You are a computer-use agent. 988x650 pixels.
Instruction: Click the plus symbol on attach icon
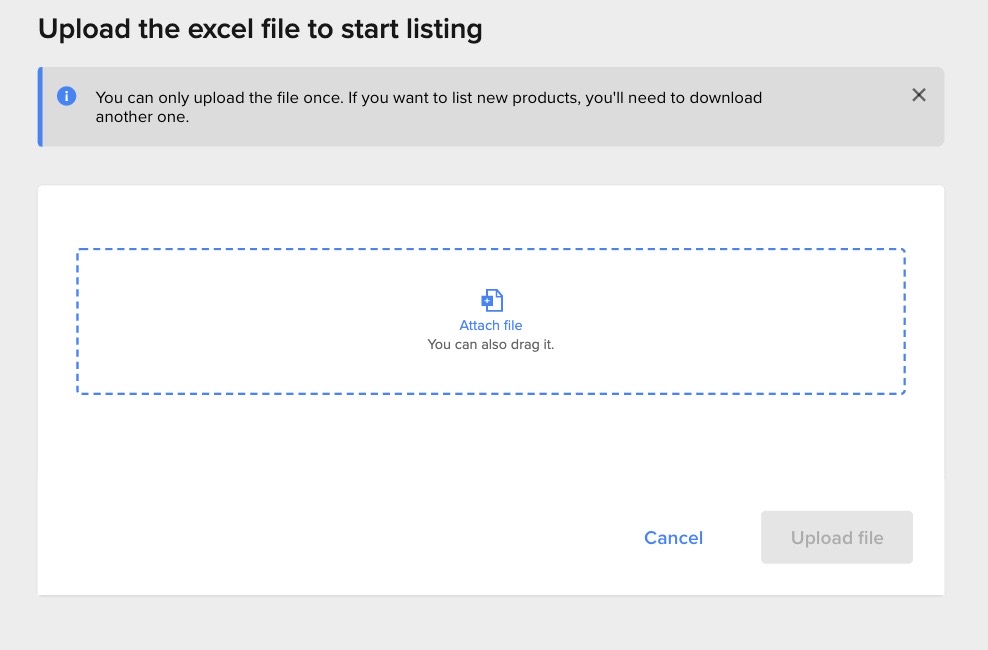click(x=486, y=301)
